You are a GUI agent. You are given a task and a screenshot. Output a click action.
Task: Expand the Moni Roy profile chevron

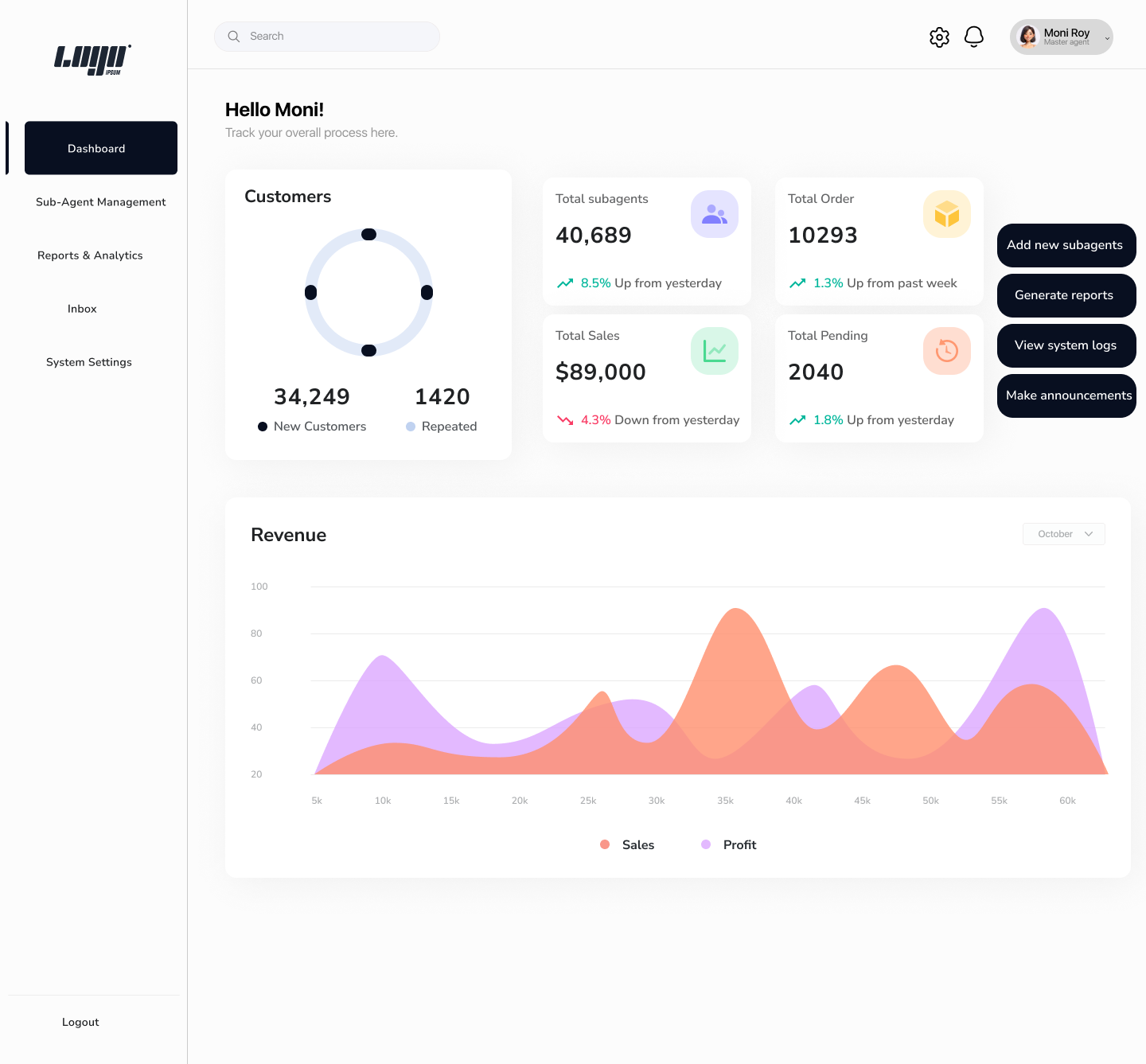(1107, 37)
